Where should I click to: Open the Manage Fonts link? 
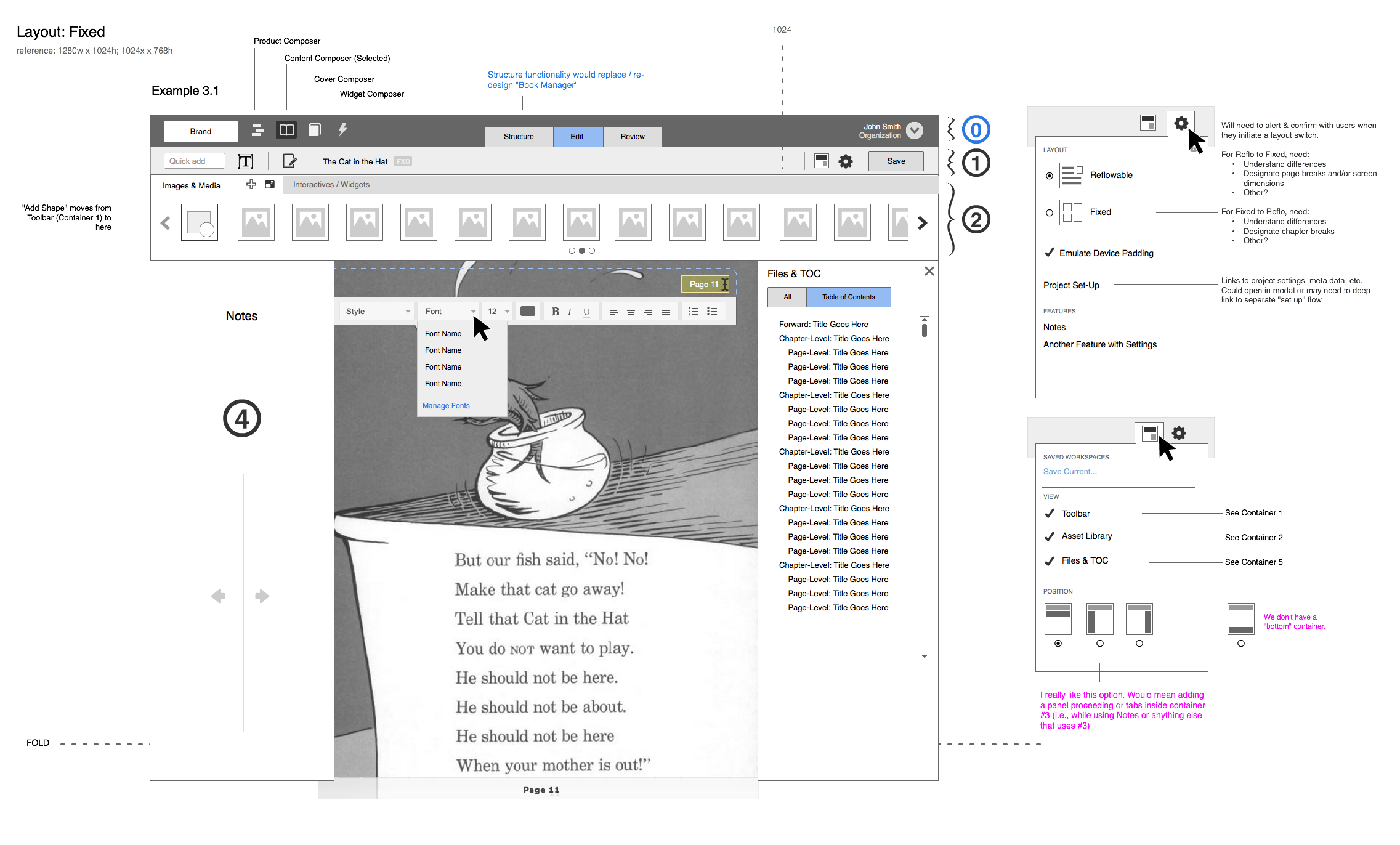(446, 406)
